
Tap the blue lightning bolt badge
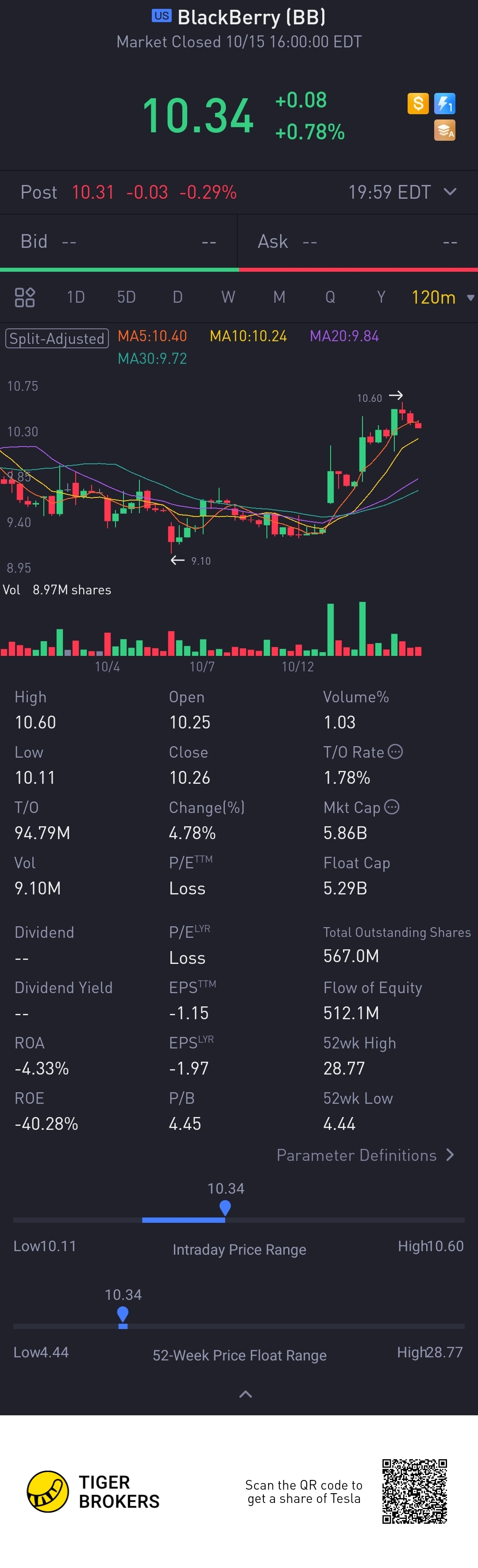click(444, 104)
